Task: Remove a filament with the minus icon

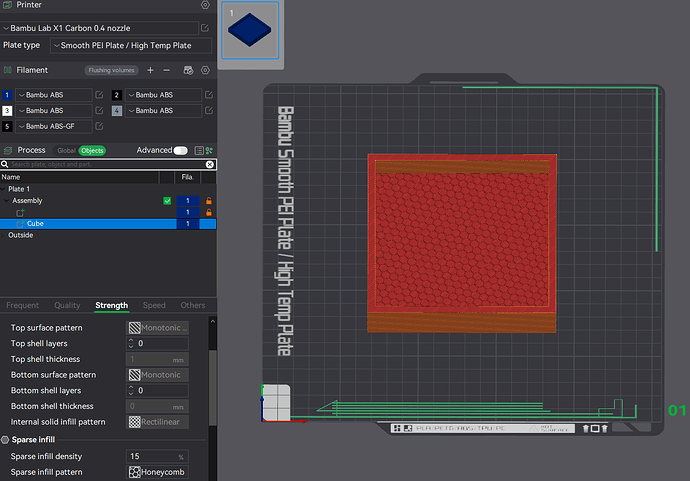Action: click(166, 70)
